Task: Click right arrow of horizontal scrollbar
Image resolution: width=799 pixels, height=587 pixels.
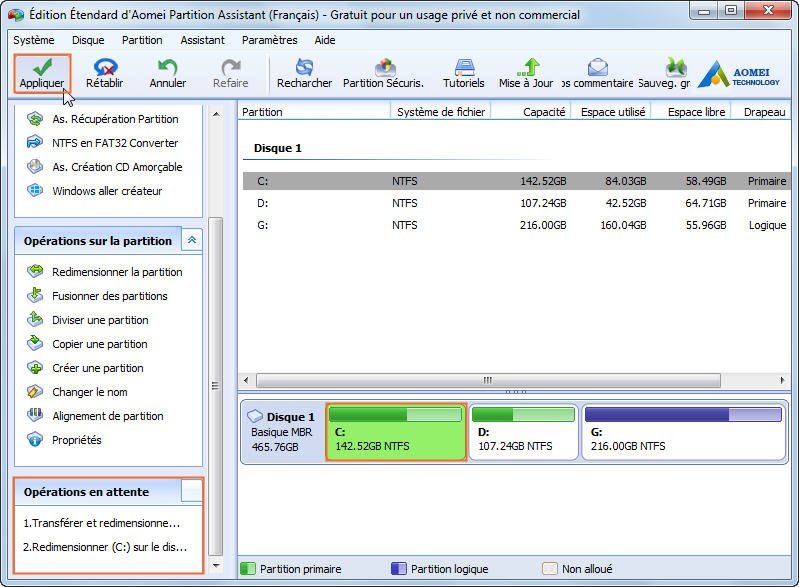Action: (782, 380)
